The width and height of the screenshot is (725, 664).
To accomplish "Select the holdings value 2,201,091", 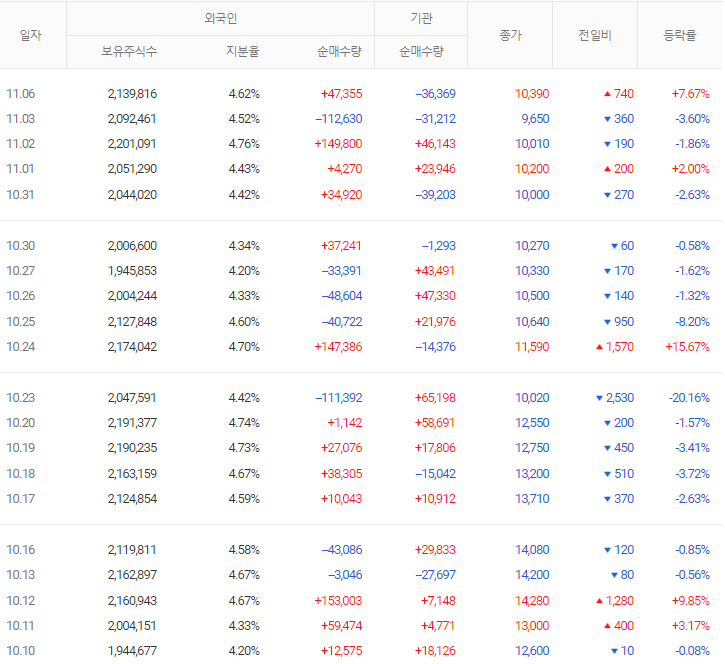I will point(132,144).
